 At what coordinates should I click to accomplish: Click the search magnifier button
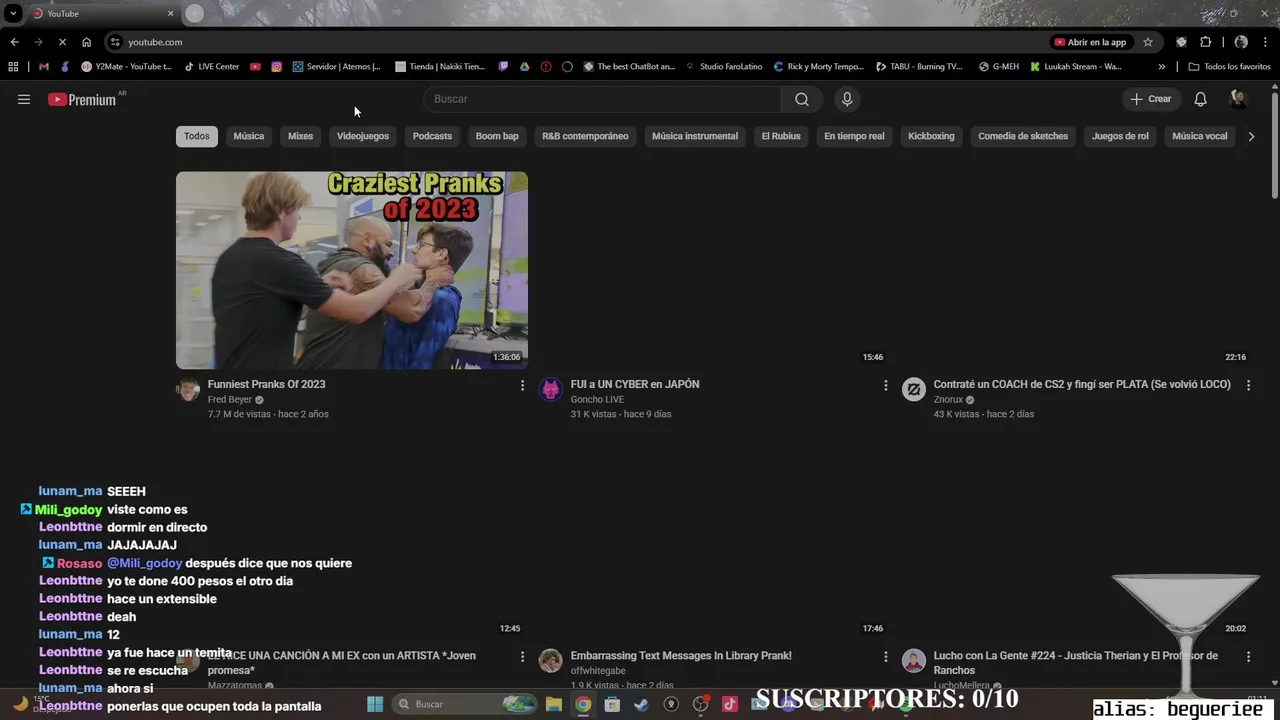point(801,99)
